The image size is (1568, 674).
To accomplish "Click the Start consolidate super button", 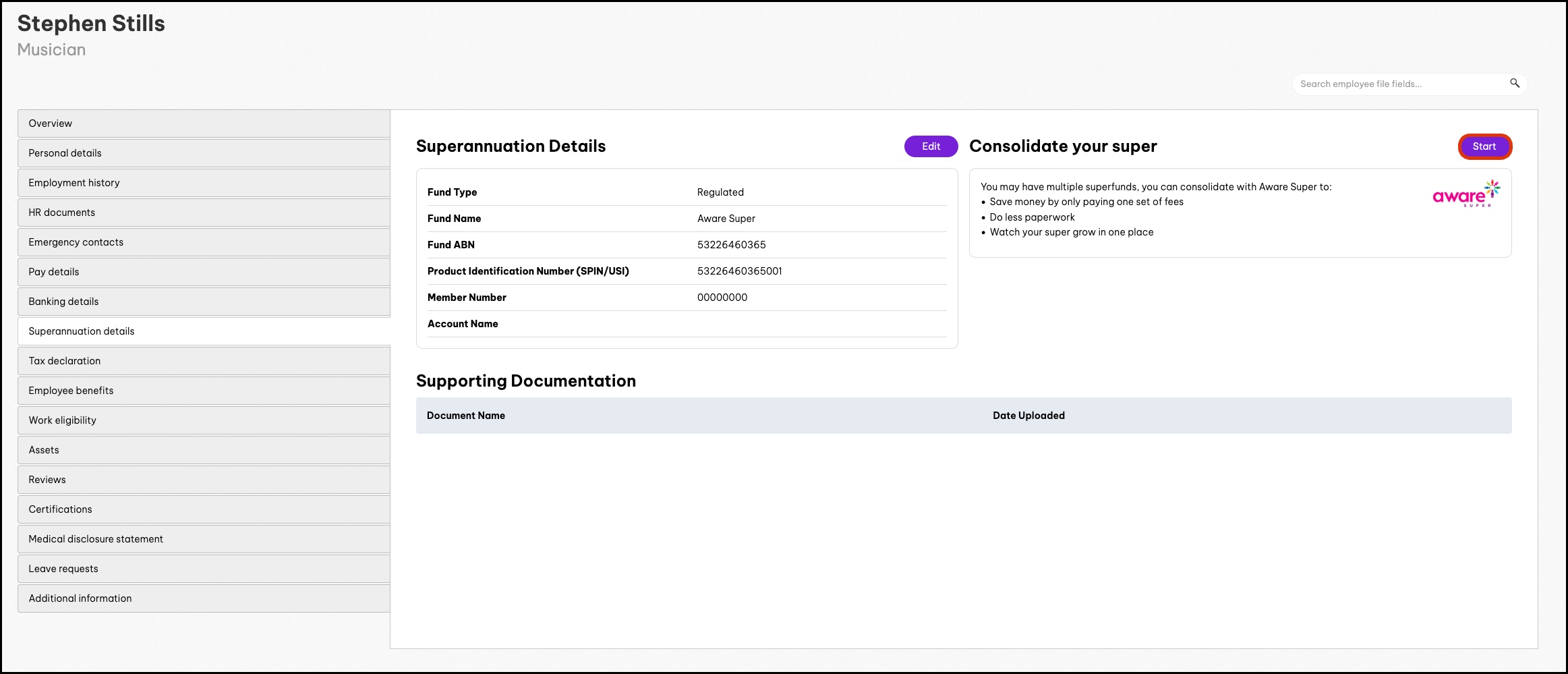I will 1484,146.
